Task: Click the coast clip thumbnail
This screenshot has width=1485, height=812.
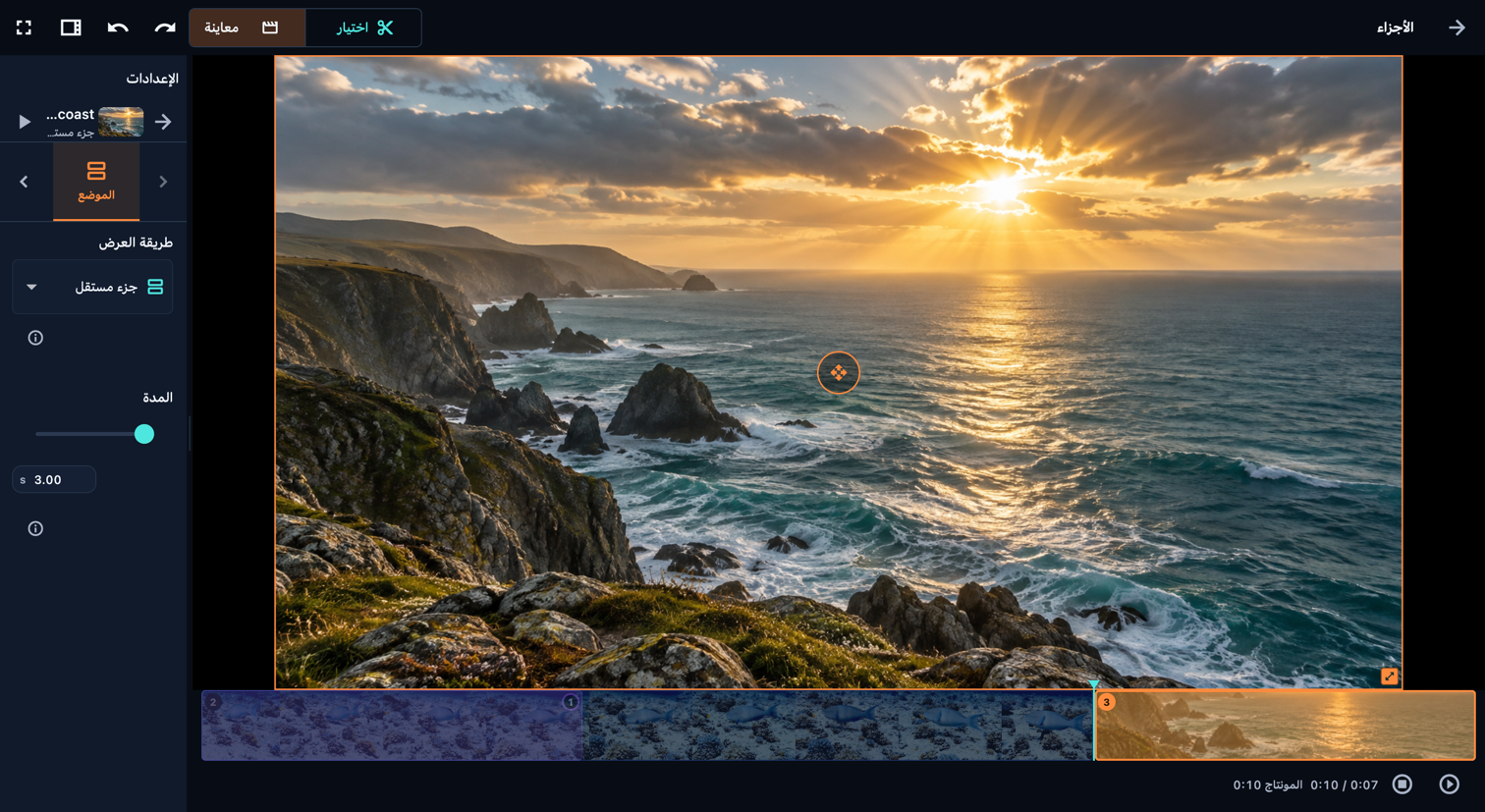Action: pos(121,122)
